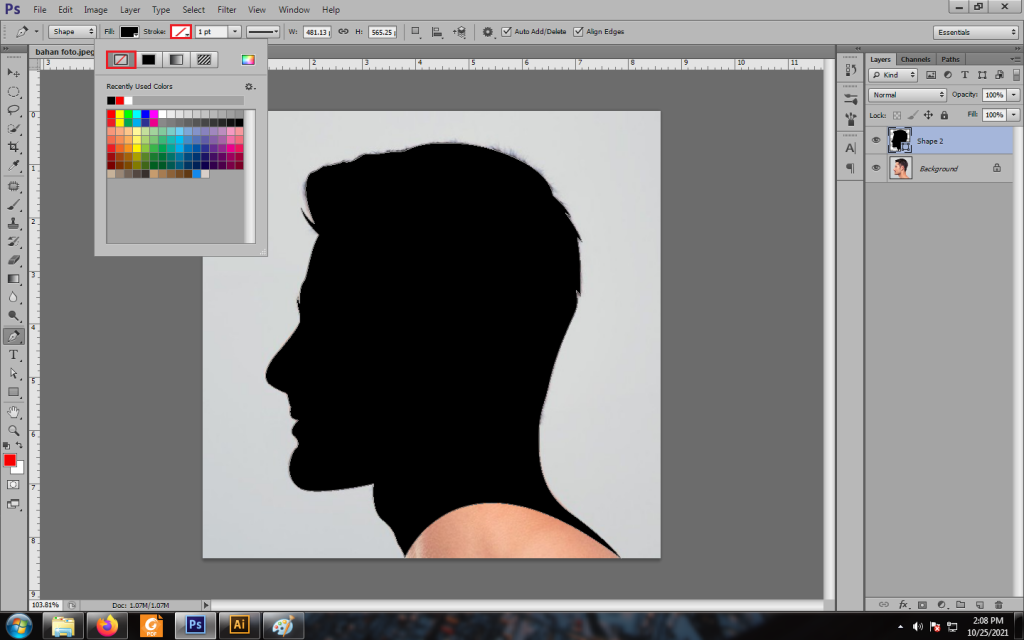1024x640 pixels.
Task: Click the red foreground color swatch
Action: (10, 460)
